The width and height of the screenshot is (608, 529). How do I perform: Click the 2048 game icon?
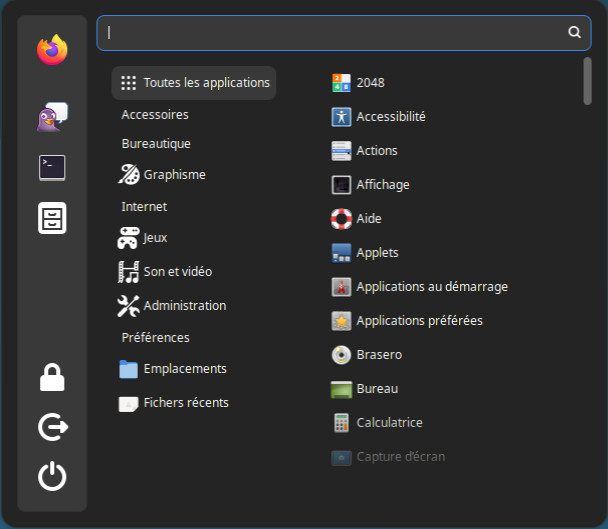click(x=341, y=83)
